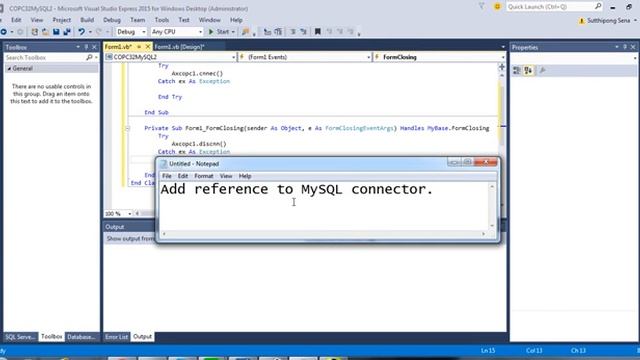This screenshot has height=360, width=640.
Task: Open the Tools menu
Action: (x=162, y=20)
